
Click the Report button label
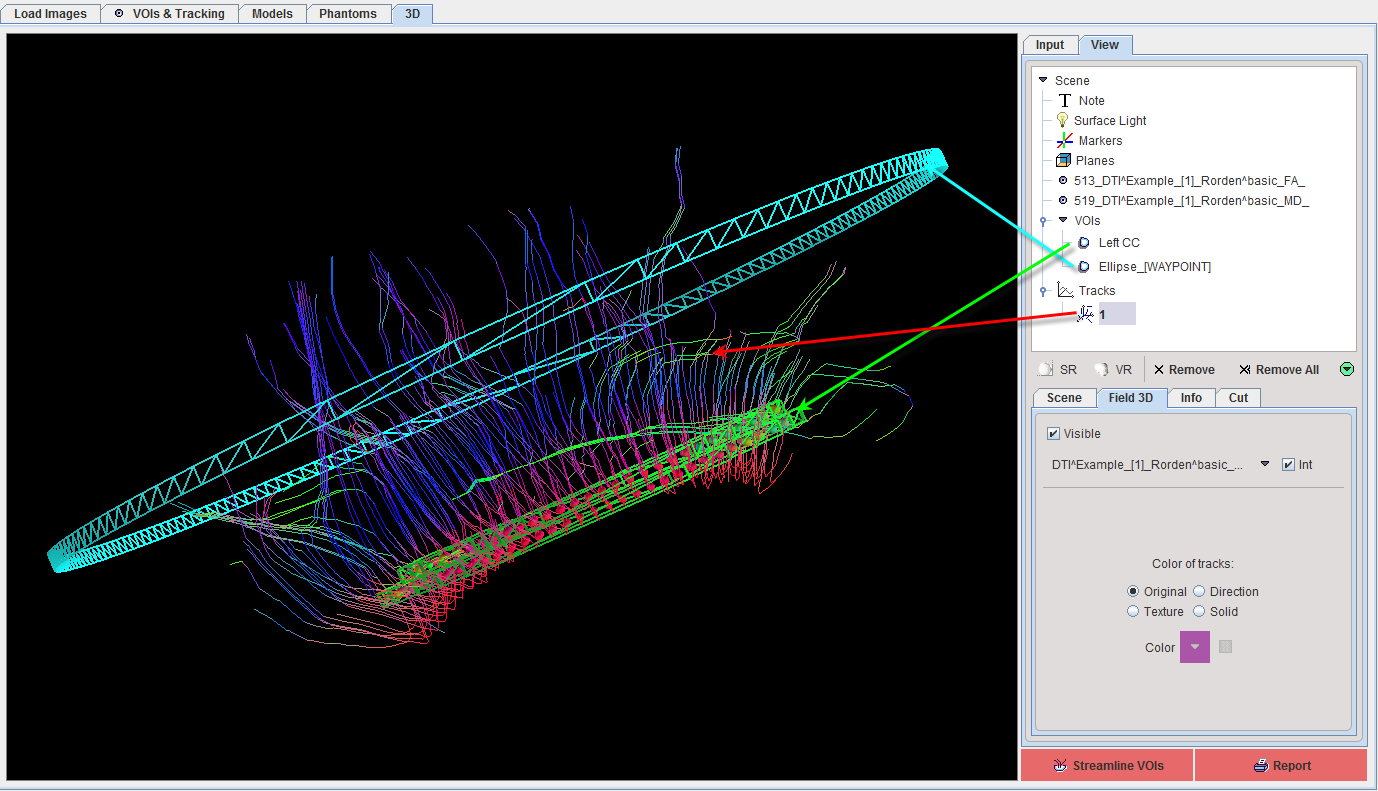pos(1292,766)
